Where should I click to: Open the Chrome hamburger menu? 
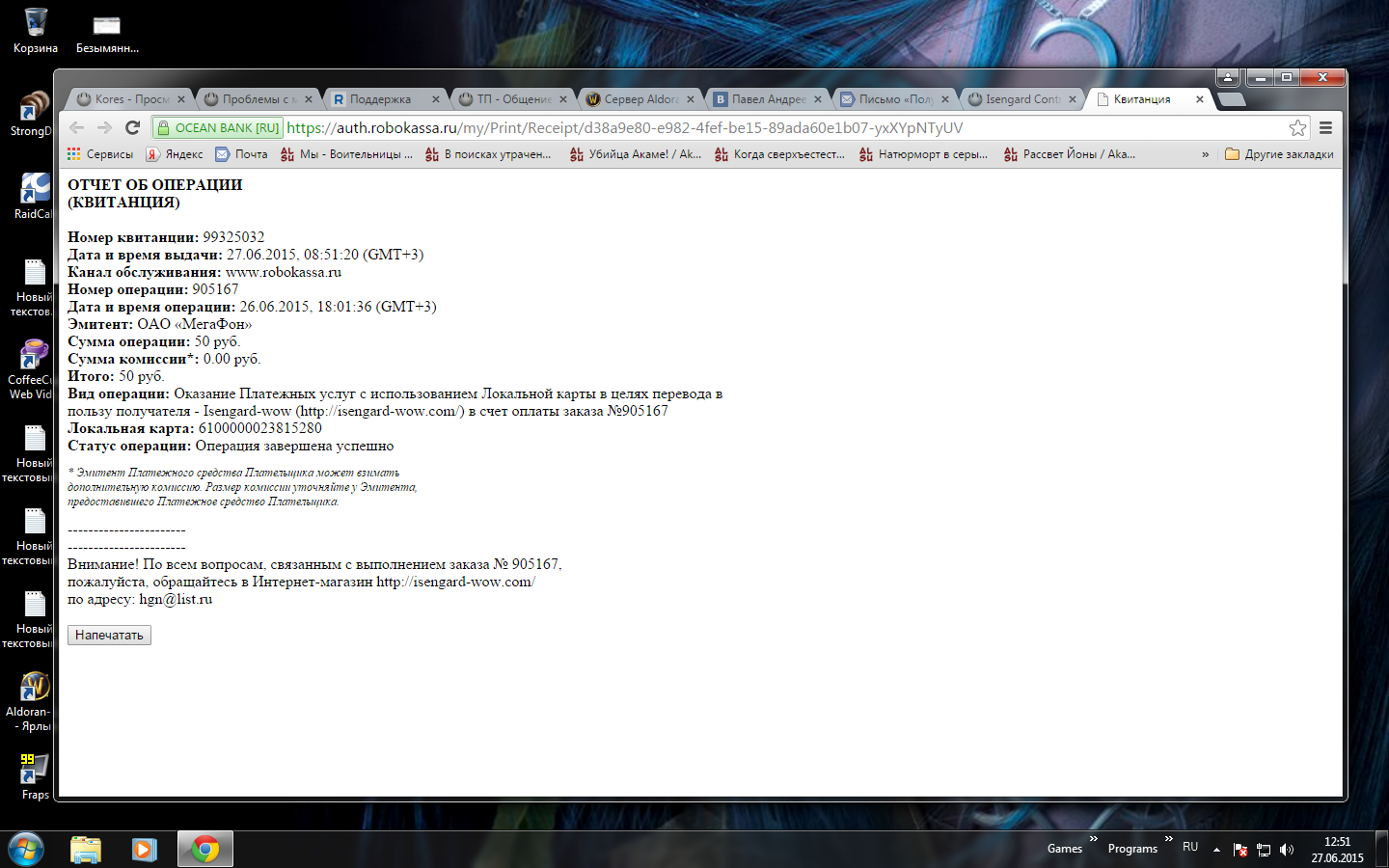[1326, 127]
